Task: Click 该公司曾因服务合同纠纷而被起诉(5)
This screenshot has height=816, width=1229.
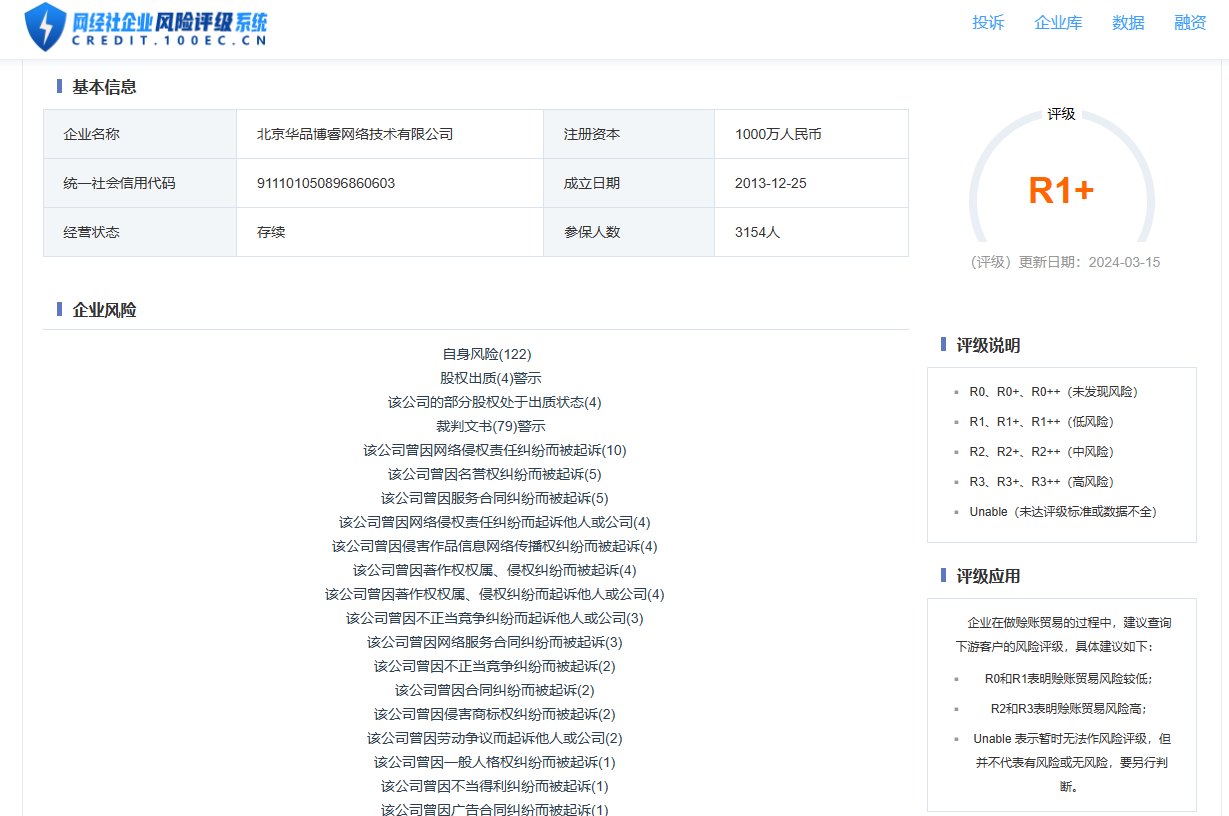Action: pos(495,498)
